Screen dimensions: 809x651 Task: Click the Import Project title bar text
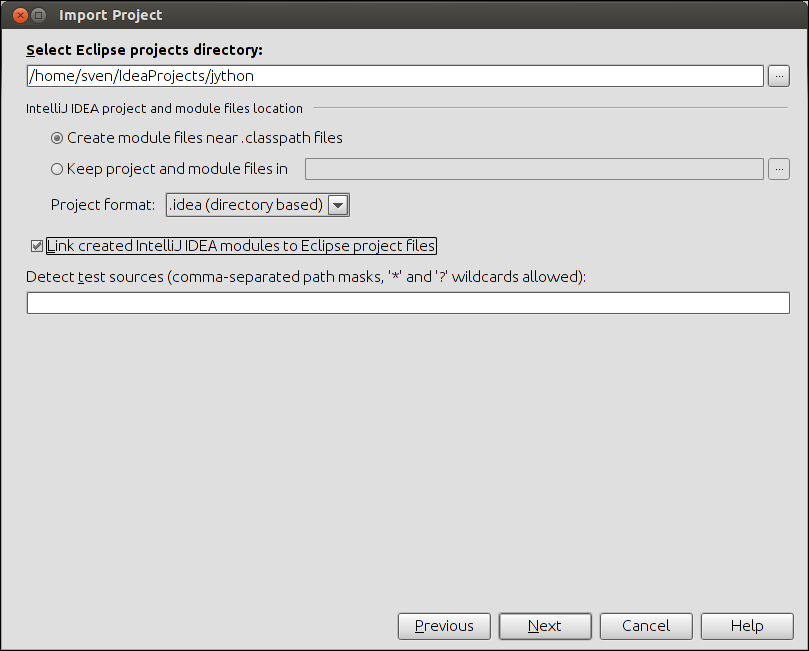point(111,15)
